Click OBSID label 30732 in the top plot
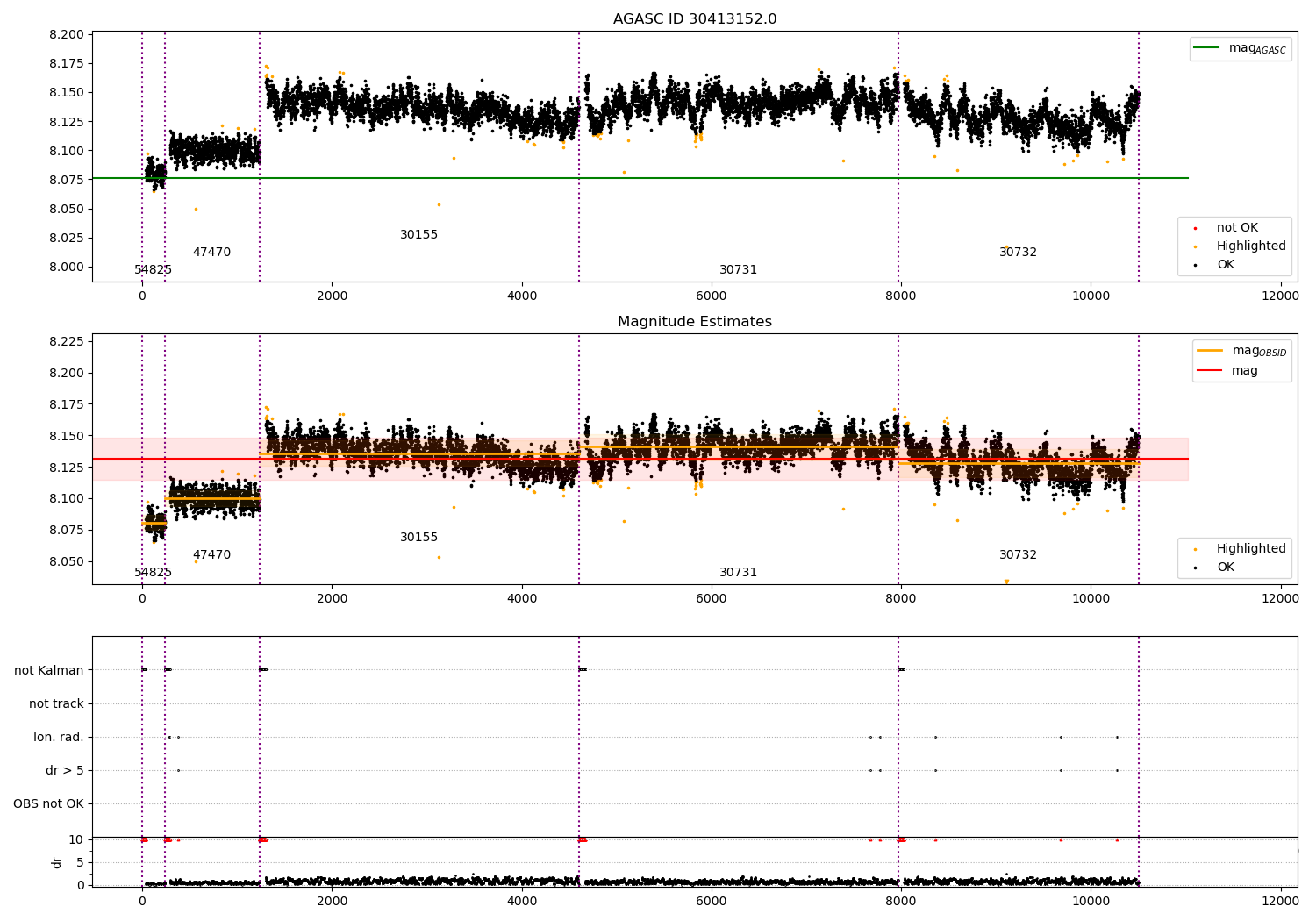Screen dimensions: 1316x921 tap(1018, 253)
